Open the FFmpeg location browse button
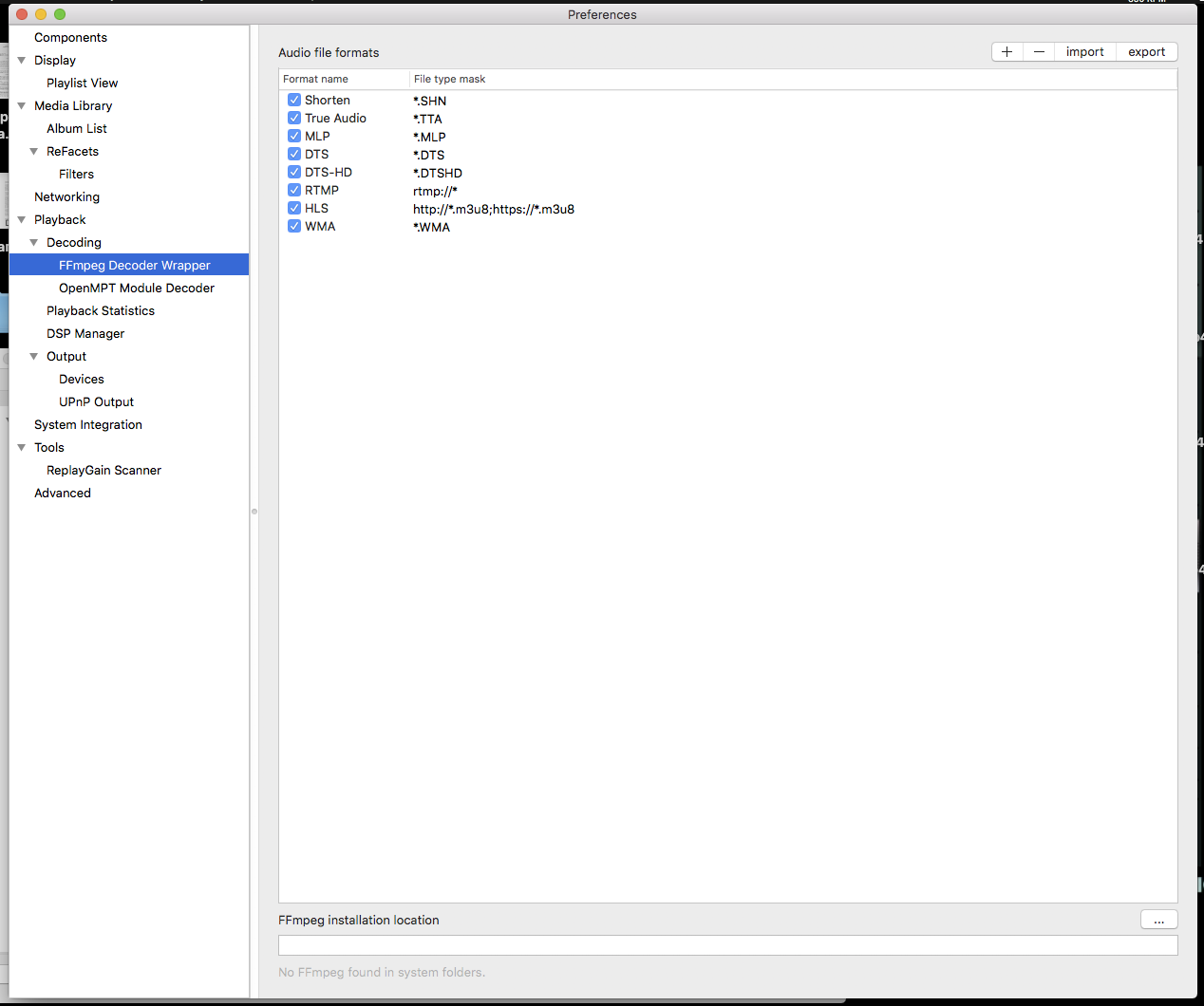1204x1006 pixels. 1158,920
